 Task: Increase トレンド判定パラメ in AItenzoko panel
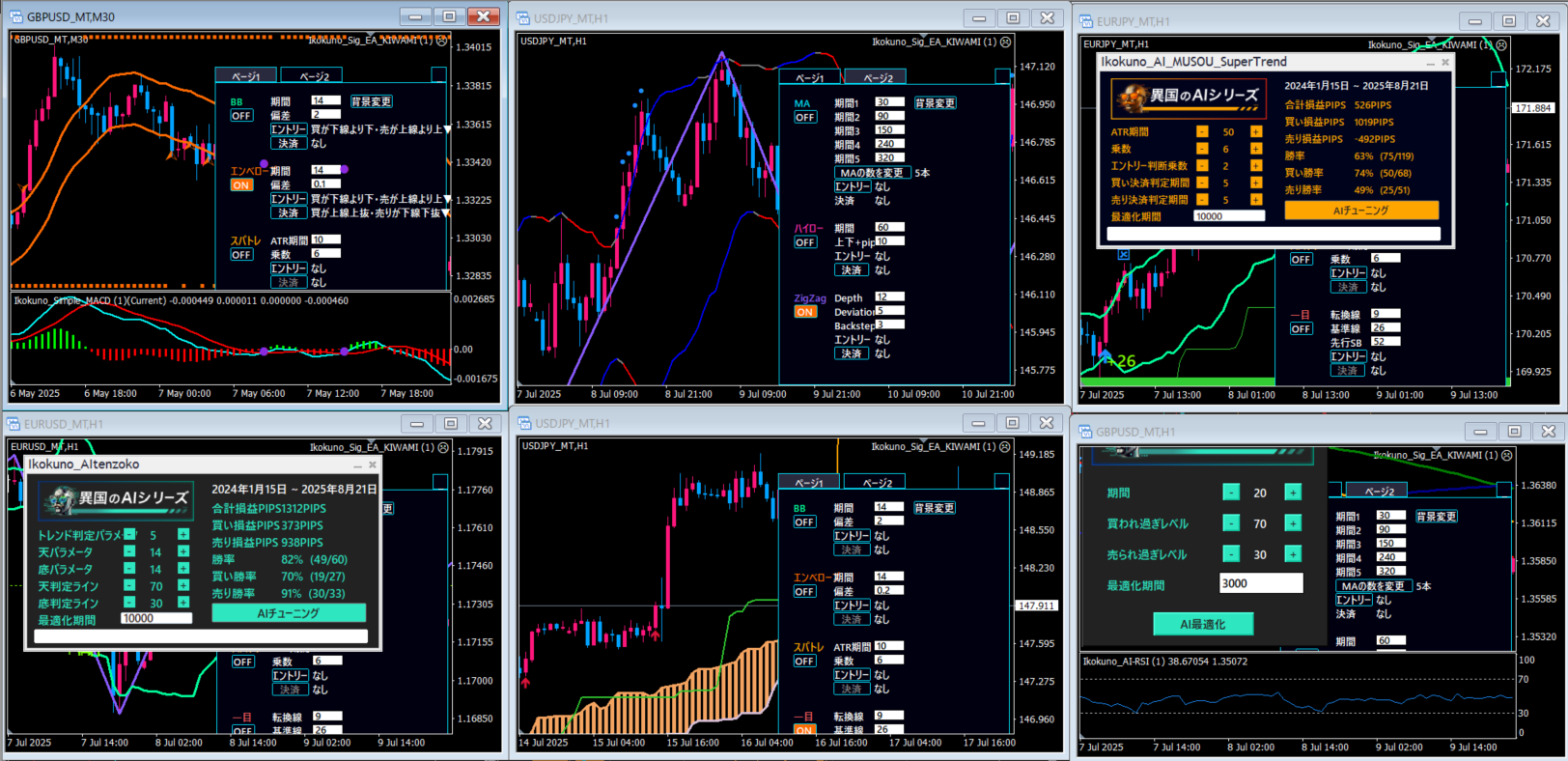point(183,534)
